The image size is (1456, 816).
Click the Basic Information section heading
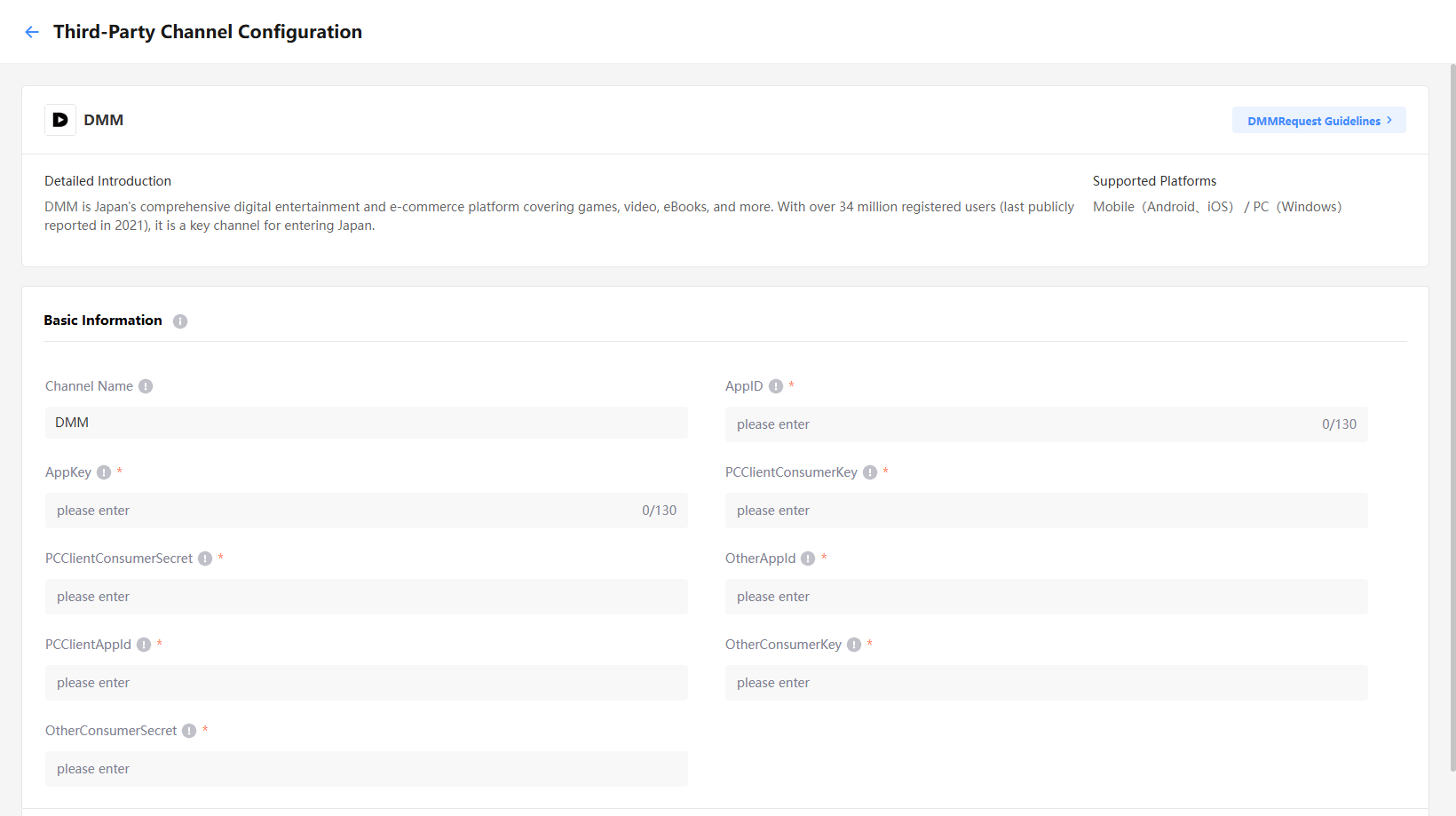[103, 321]
